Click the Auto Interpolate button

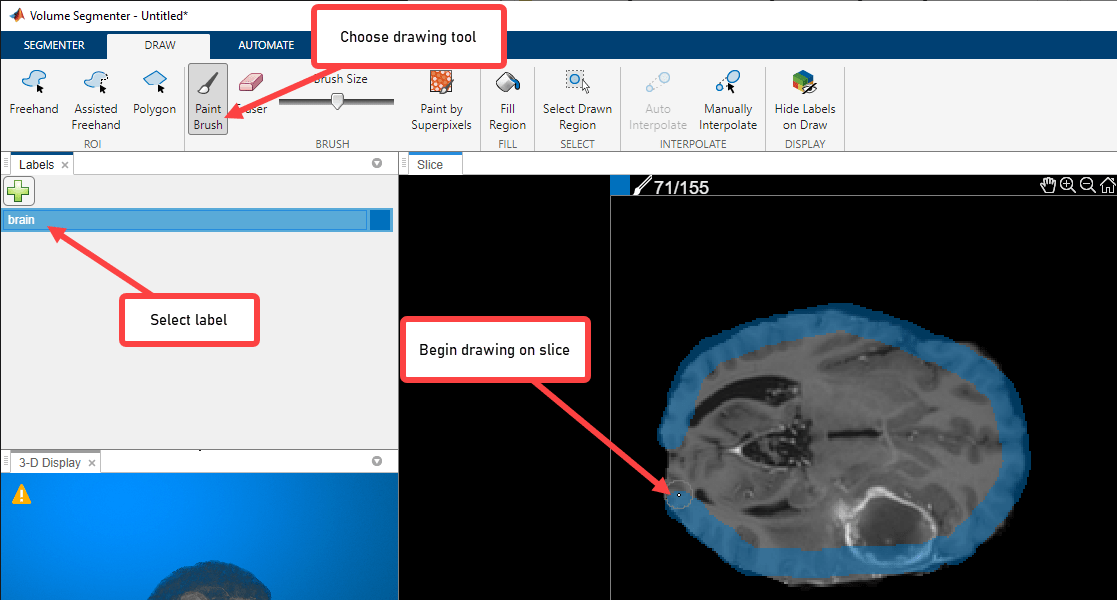tap(658, 100)
